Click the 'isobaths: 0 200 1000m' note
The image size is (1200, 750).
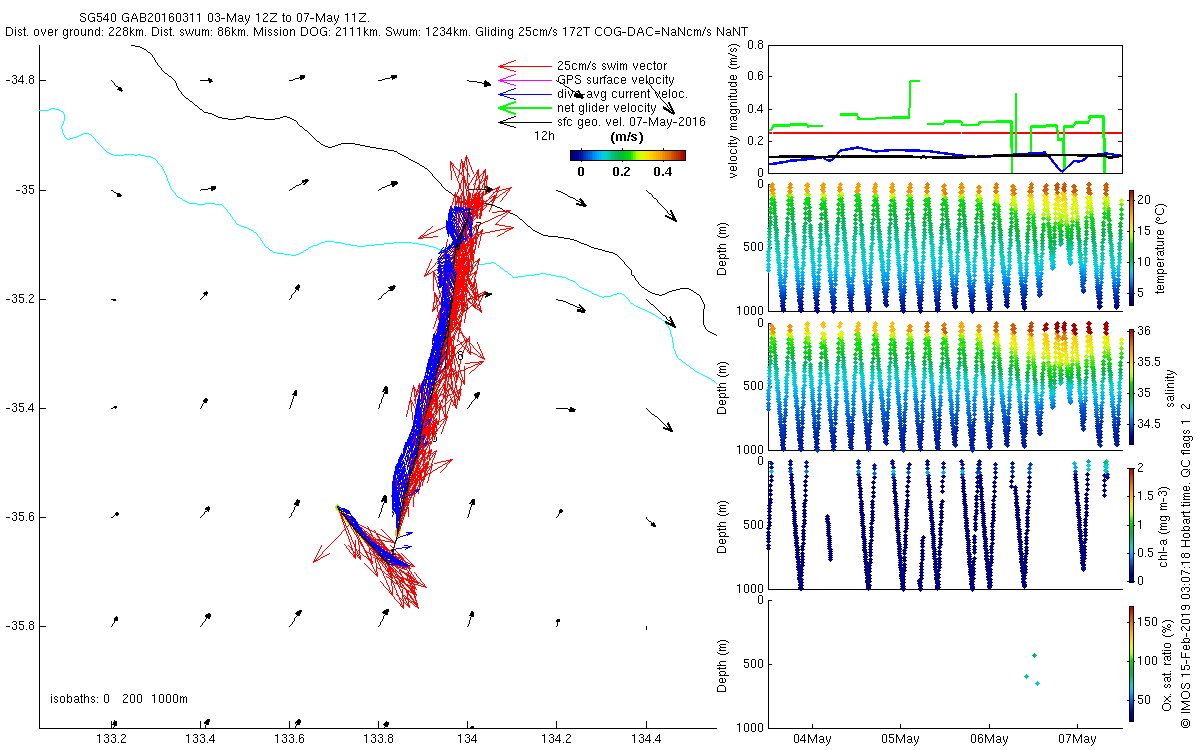[119, 699]
